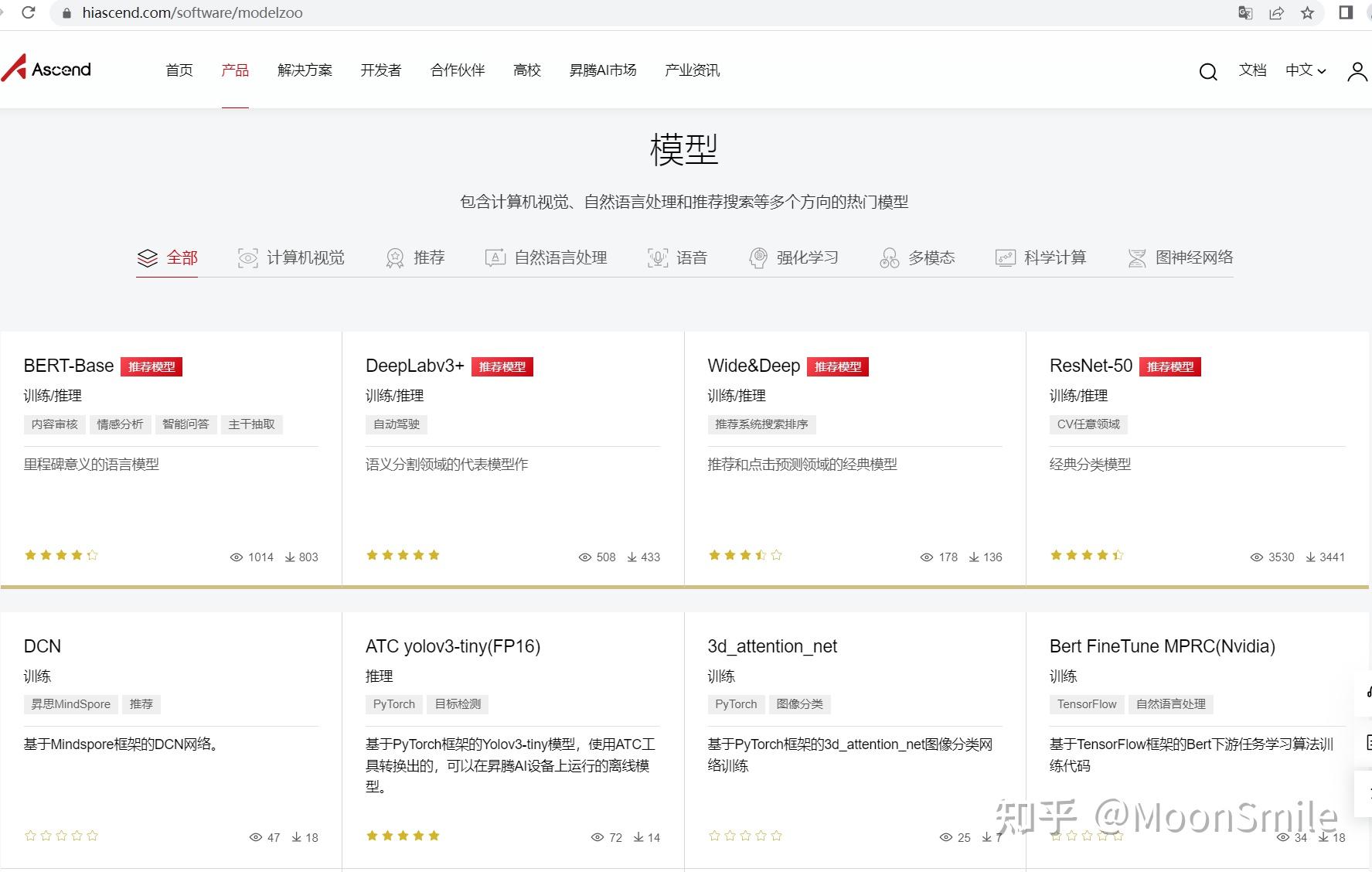Select the 语音 category icon
1372x872 pixels.
tap(657, 257)
